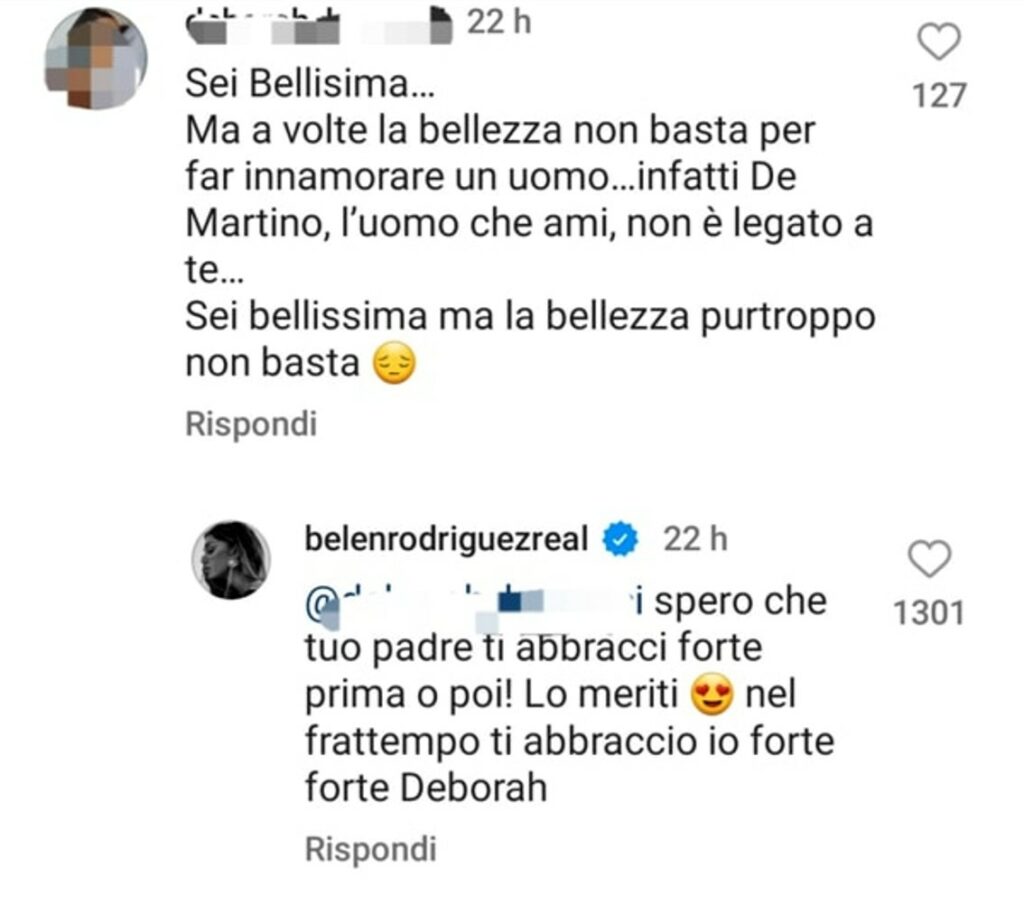Like the first comment with the heart

pyautogui.click(x=938, y=44)
